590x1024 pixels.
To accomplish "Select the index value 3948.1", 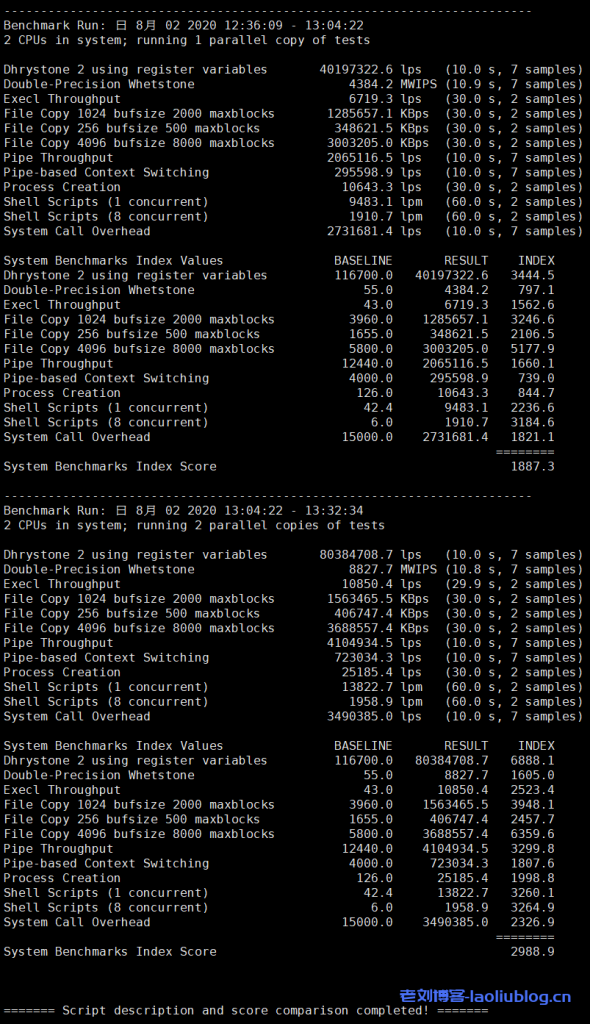I will pos(533,805).
